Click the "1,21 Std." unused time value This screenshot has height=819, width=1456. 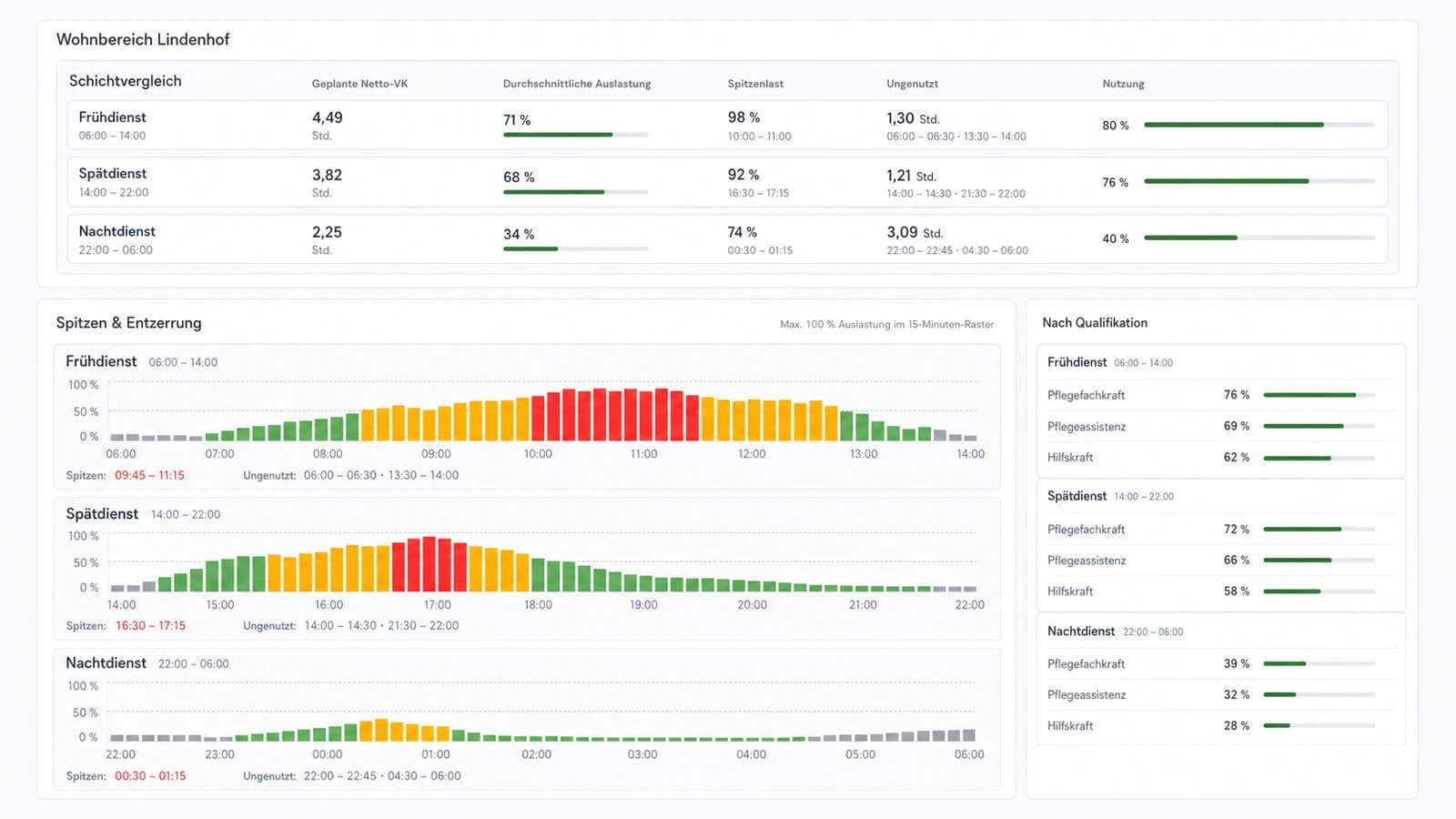point(911,176)
